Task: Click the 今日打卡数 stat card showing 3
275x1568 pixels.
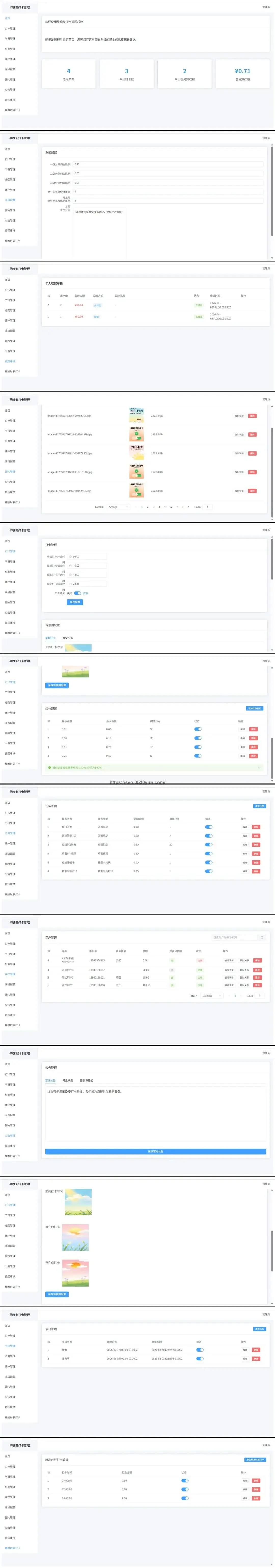Action: pos(127,74)
